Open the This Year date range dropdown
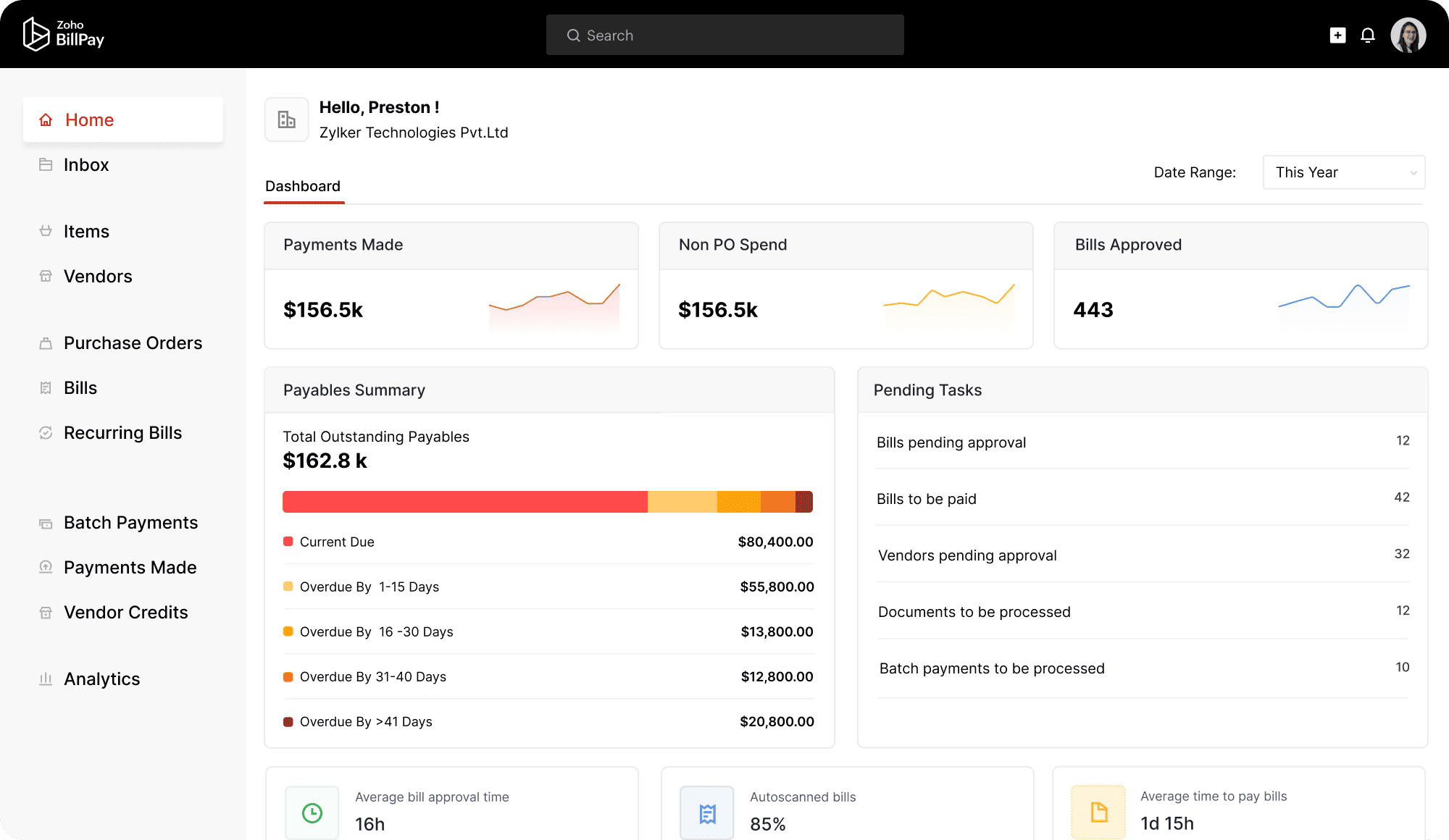 pos(1342,172)
